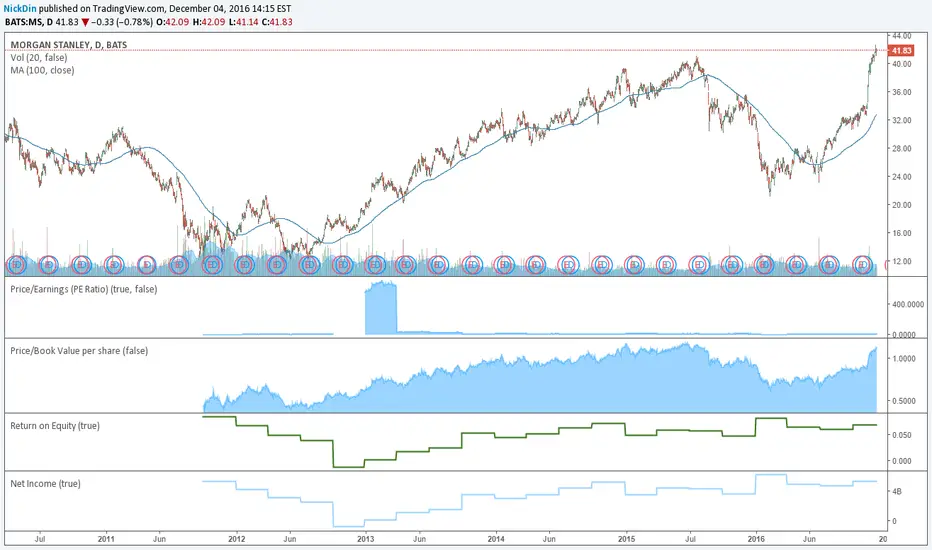Click the 12.00 price axis label
The image size is (932, 550).
pos(902,261)
